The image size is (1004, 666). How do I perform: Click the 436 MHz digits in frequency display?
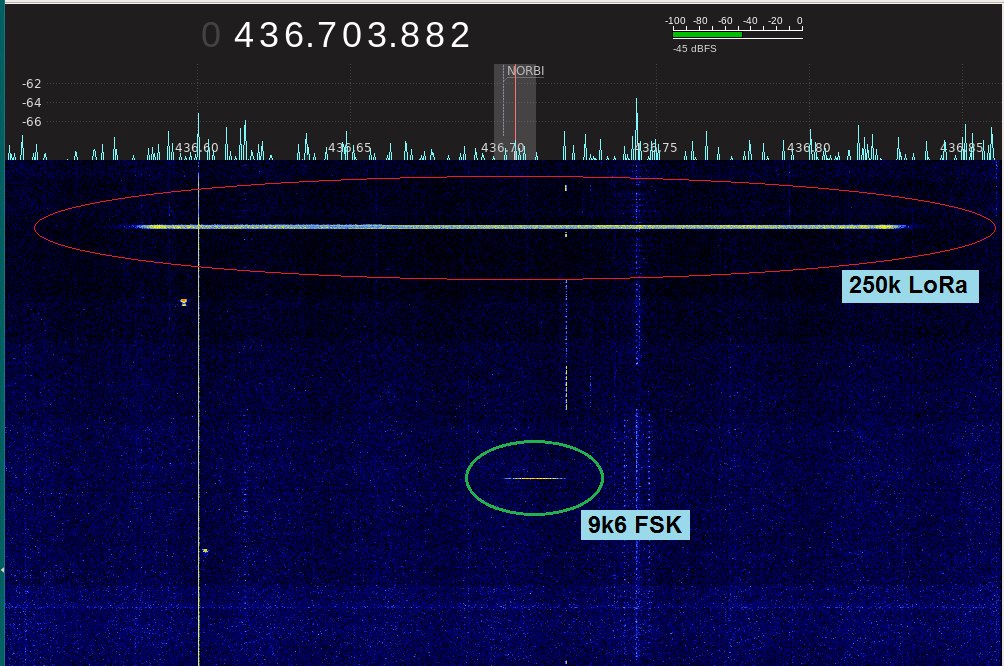point(265,35)
